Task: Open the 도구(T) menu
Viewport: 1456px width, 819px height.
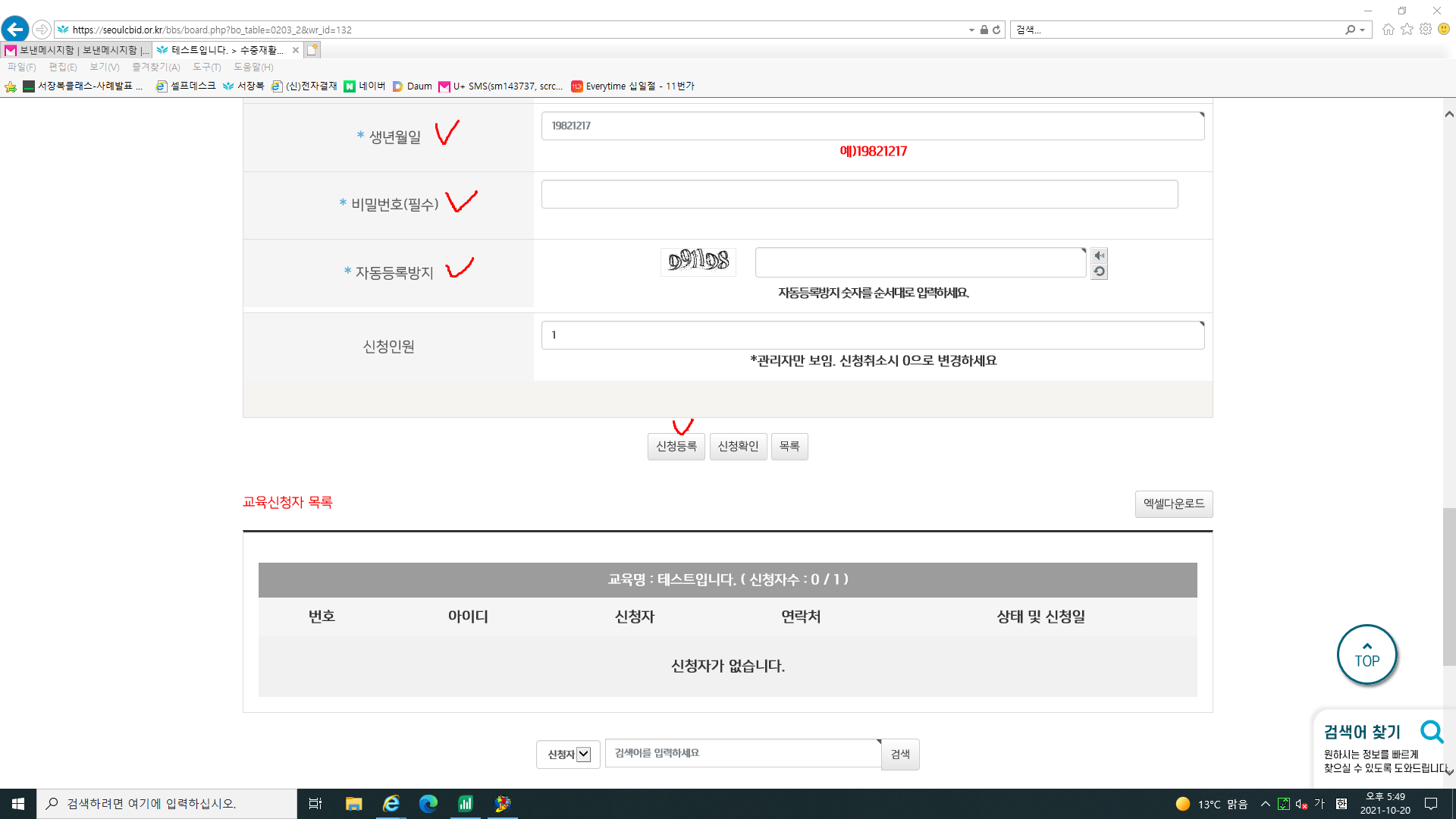Action: click(x=206, y=67)
